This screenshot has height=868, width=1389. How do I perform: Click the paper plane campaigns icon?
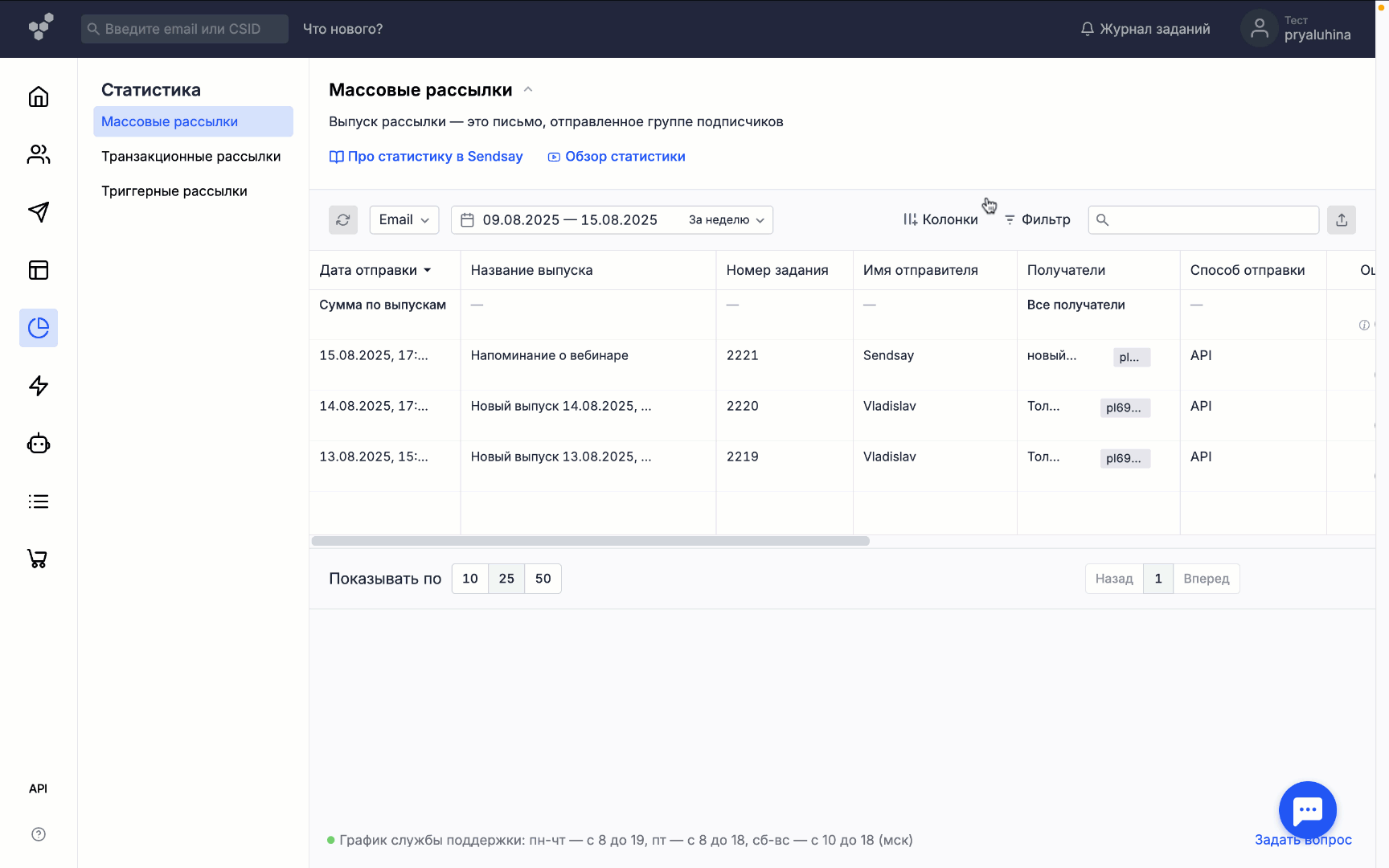click(39, 212)
